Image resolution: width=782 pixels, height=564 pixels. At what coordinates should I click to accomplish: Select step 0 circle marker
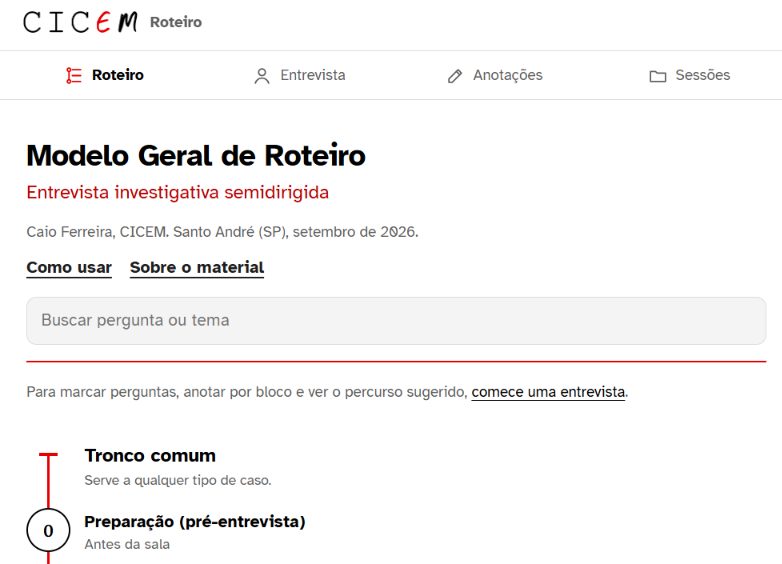click(48, 531)
